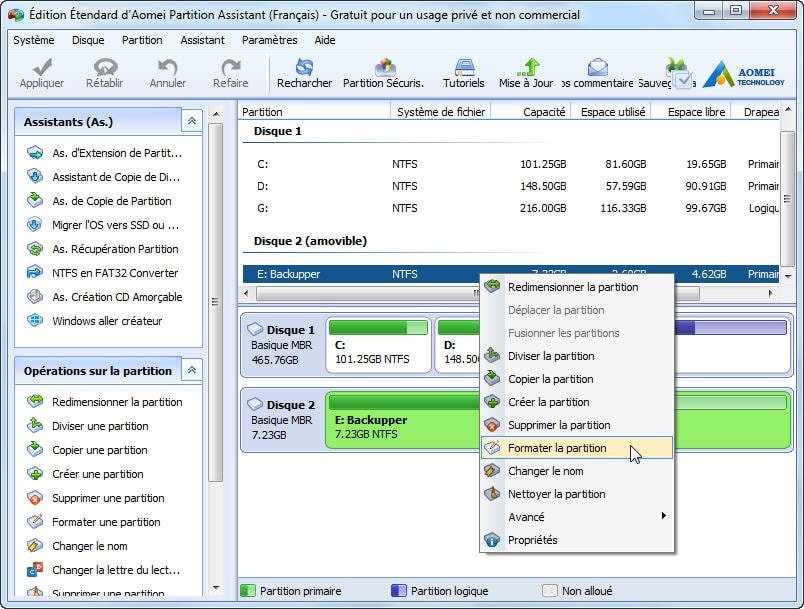This screenshot has height=609, width=804.
Task: Sort by Espace utilisé column header
Action: click(612, 112)
